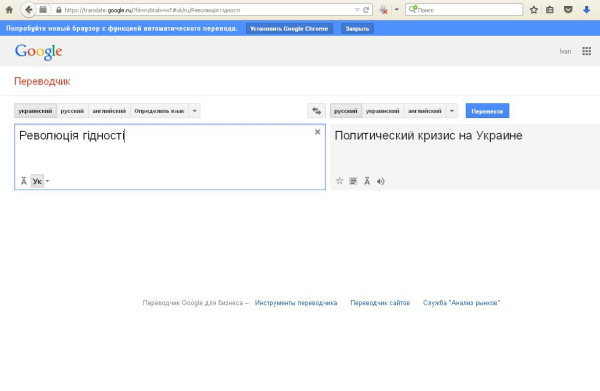This screenshot has height=391, width=600.
Task: Bookmark this page with star icon
Action: 534,10
